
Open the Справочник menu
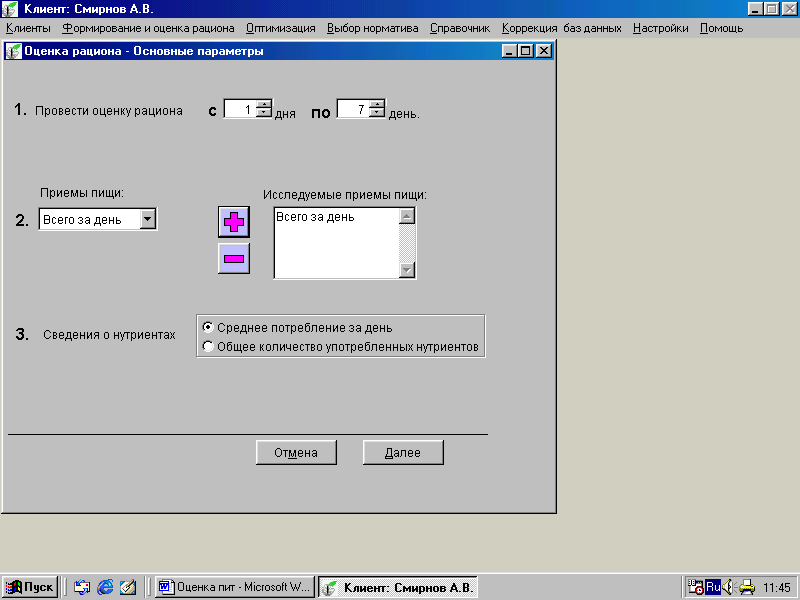(x=460, y=29)
